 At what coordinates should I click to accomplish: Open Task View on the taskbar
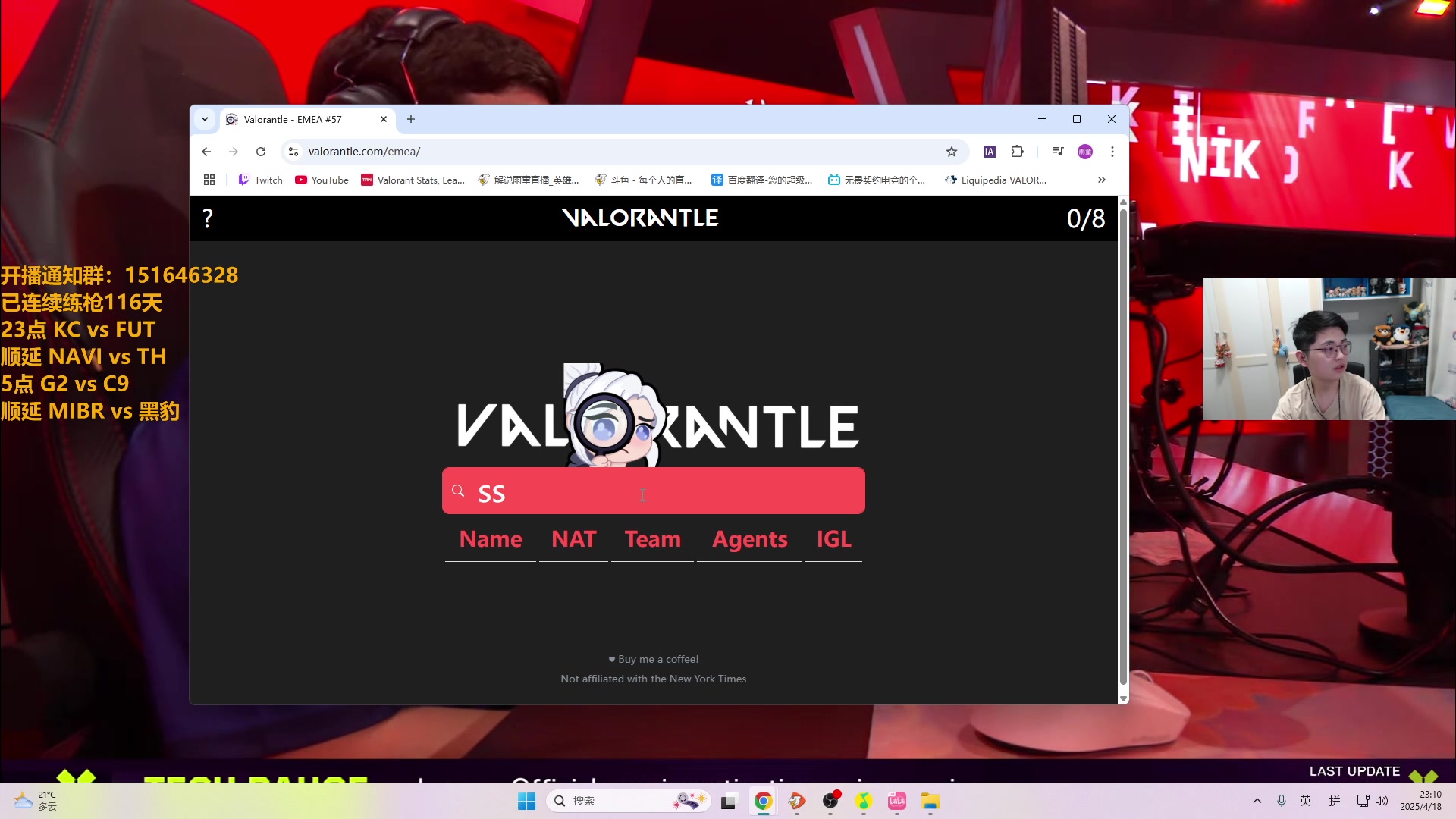[x=729, y=801]
